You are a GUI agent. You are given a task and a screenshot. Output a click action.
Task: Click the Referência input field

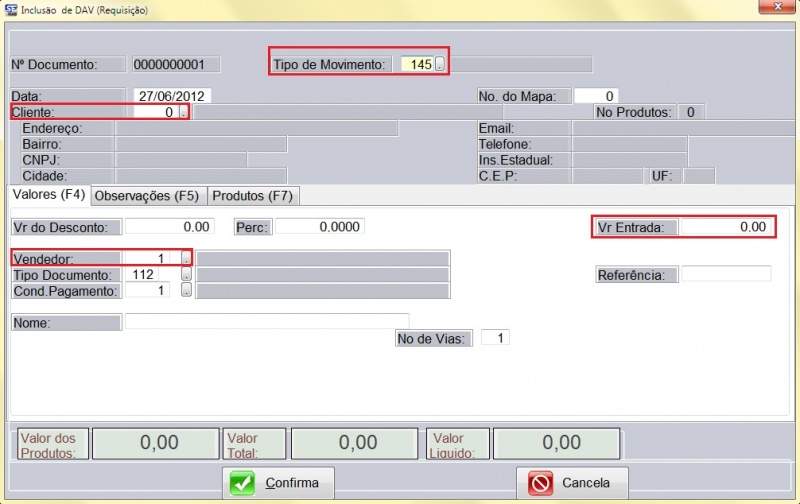(x=726, y=274)
